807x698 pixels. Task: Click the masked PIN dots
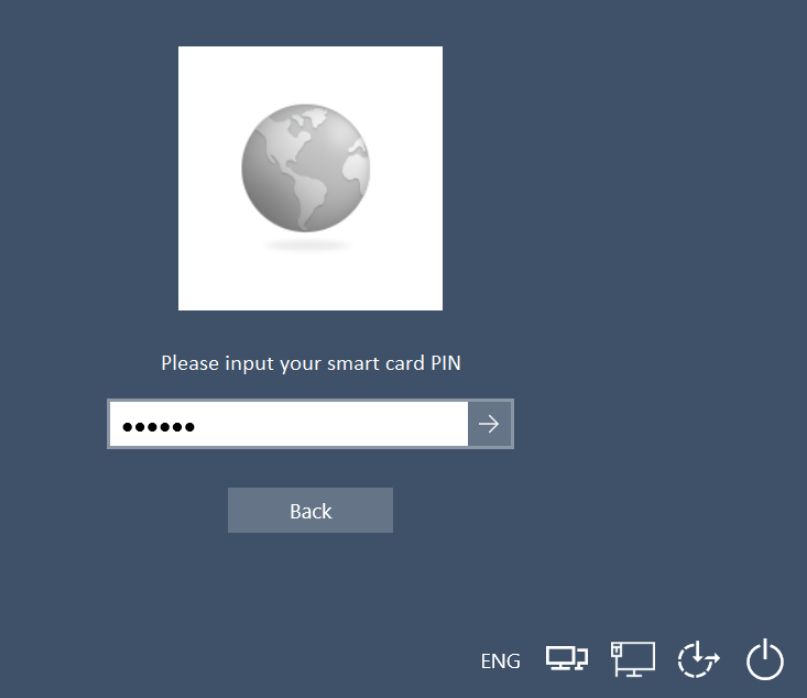(159, 427)
